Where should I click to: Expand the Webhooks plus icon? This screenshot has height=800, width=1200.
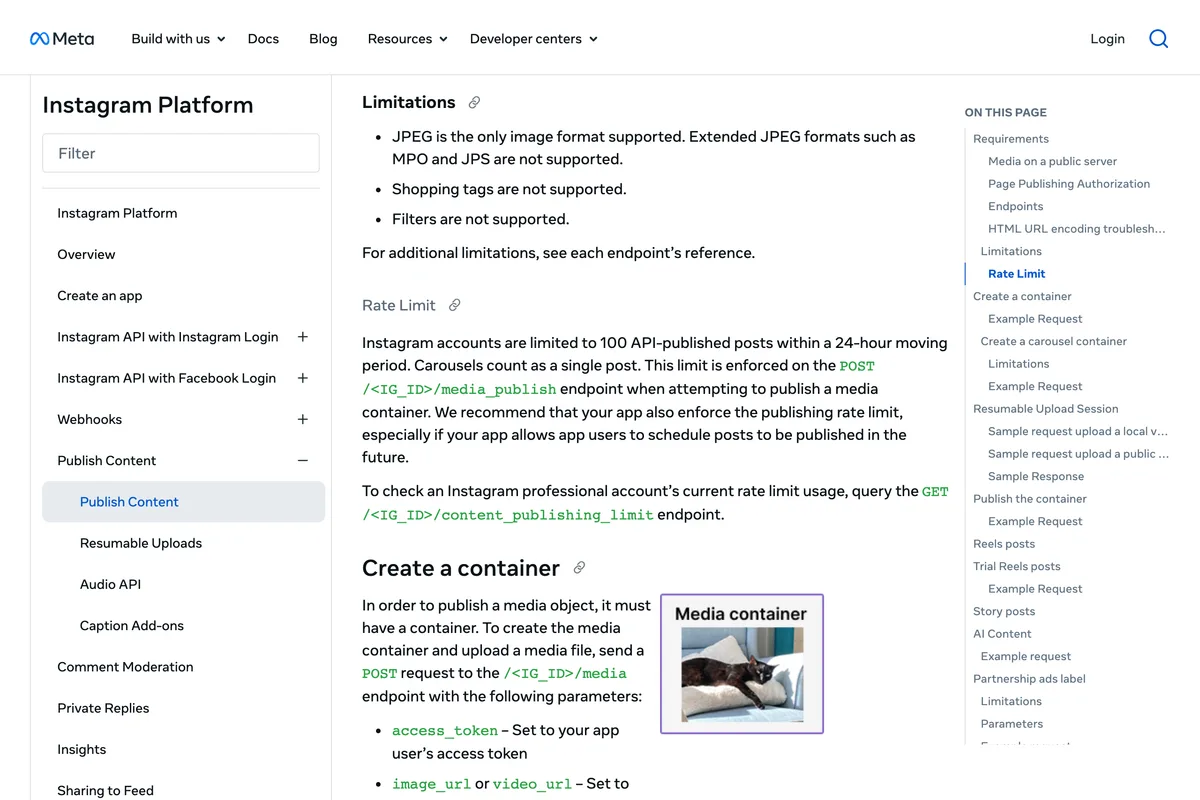303,419
